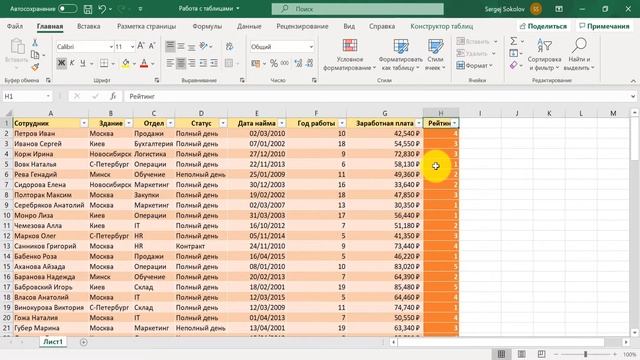Click the Format Painter brush icon
640x360 pixels.
click(35, 67)
